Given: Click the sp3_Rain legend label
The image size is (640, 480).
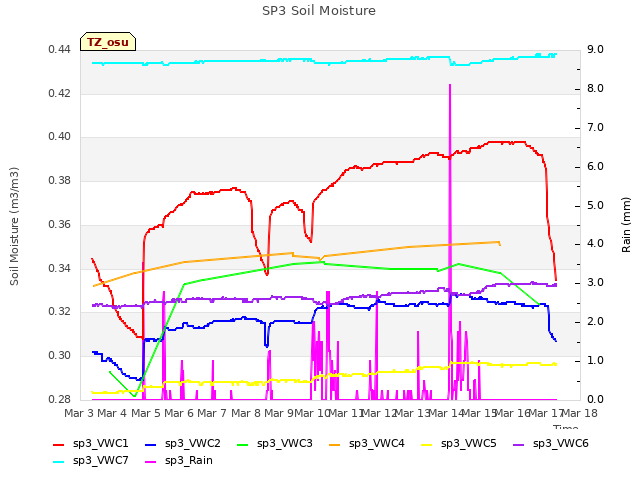Looking at the screenshot, I should point(189,460).
